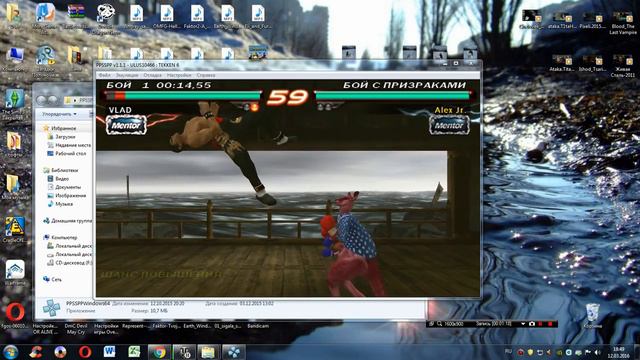
Task: Click the volume speaker tray icon
Action: click(x=598, y=352)
